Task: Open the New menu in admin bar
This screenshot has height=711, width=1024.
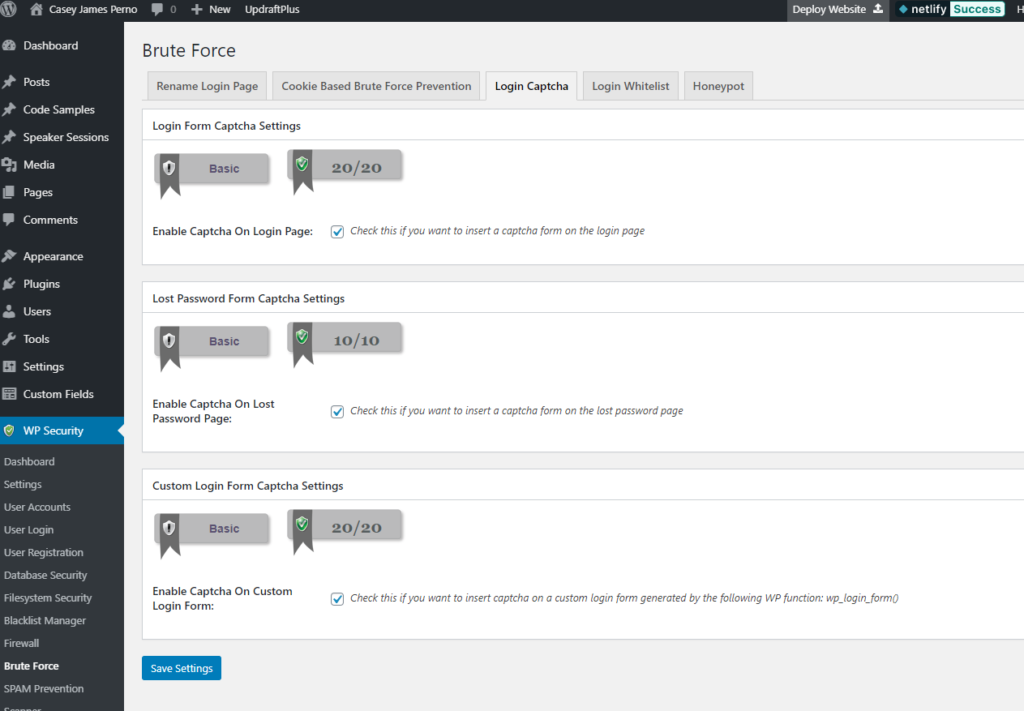Action: (x=211, y=9)
